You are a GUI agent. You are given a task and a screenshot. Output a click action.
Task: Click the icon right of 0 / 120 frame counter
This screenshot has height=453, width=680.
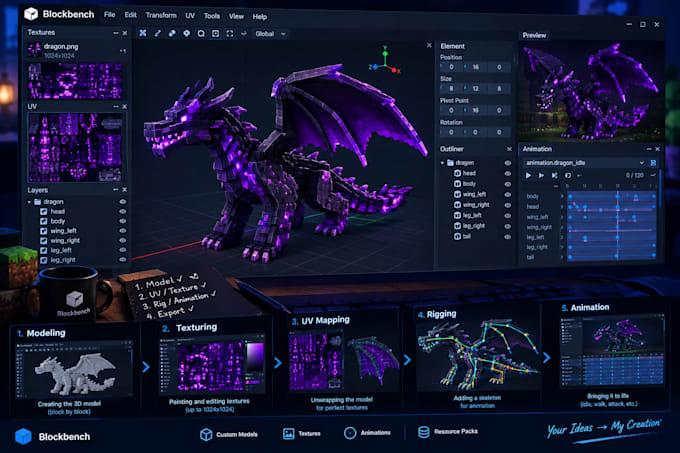pyautogui.click(x=653, y=175)
